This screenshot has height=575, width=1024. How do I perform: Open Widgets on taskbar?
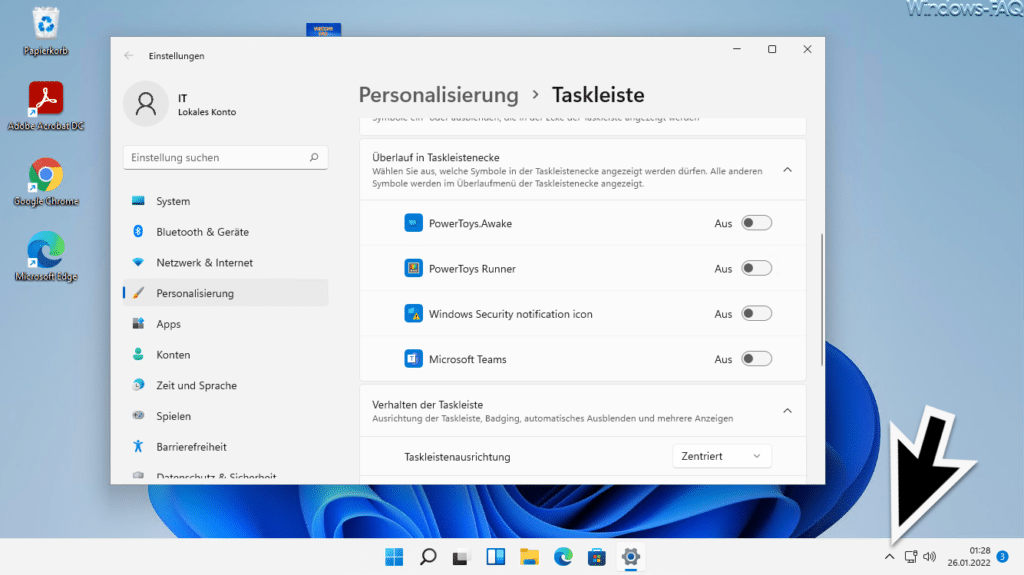click(496, 557)
